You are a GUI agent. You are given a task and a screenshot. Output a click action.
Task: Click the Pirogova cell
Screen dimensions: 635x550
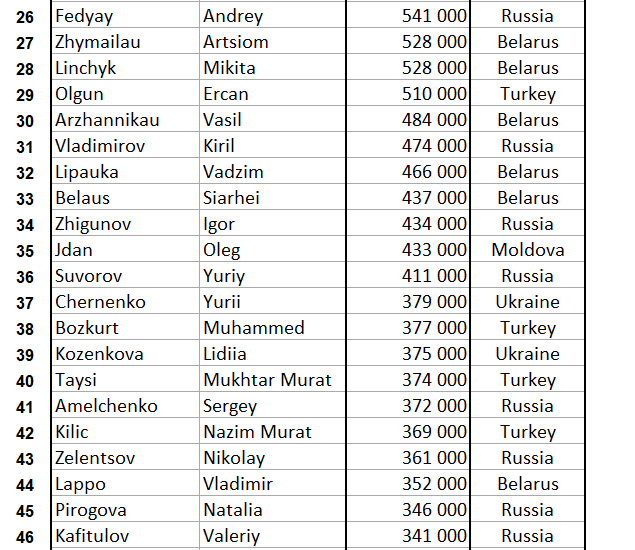(x=92, y=510)
